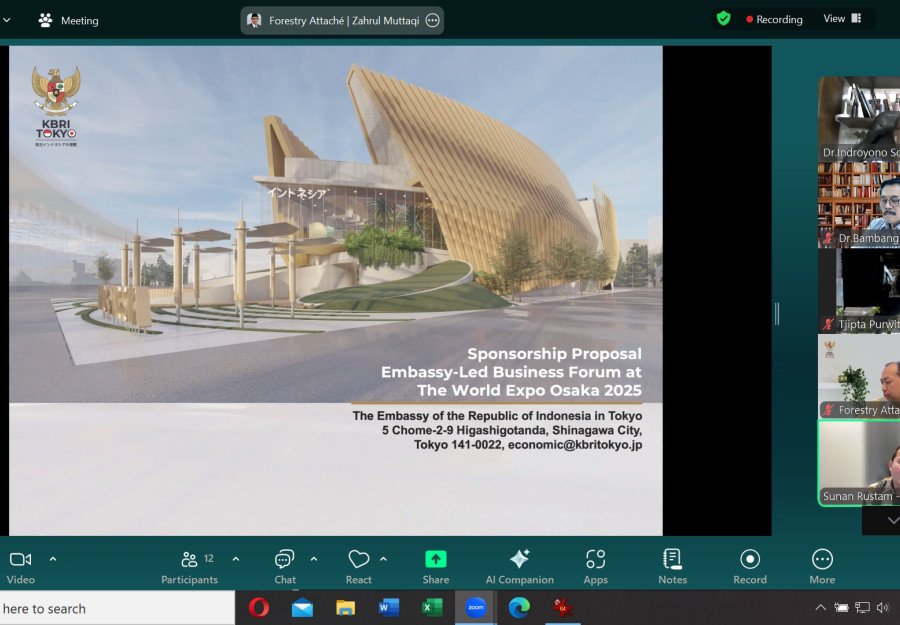Viewport: 900px width, 625px height.
Task: Expand the Video options chevron
Action: point(53,559)
